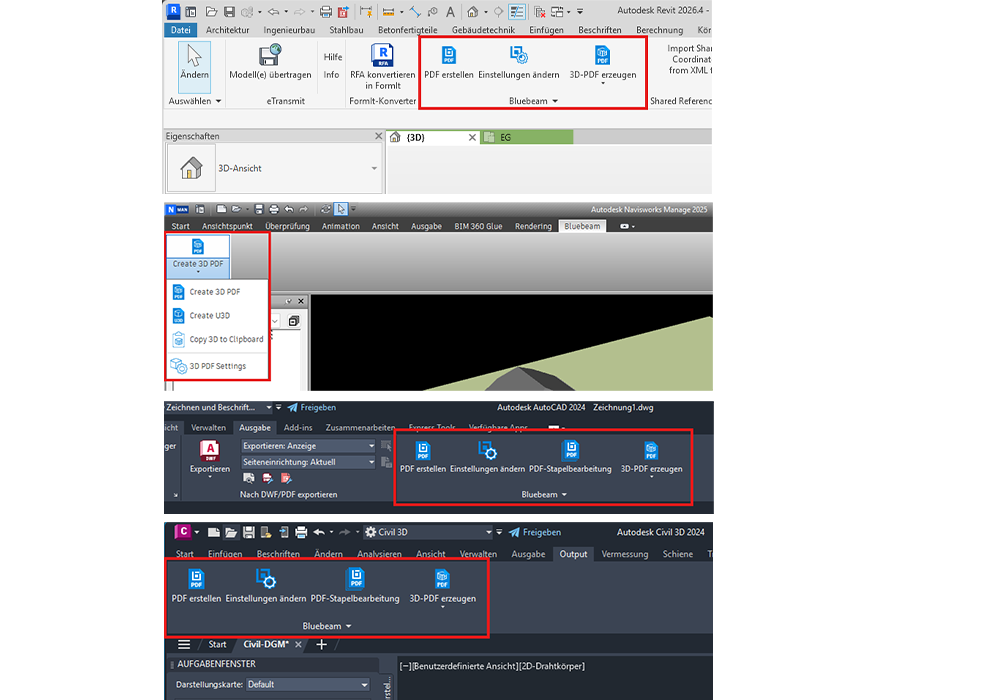
Task: Open Einstellungen ändern in the Revit ribbon
Action: 518,62
